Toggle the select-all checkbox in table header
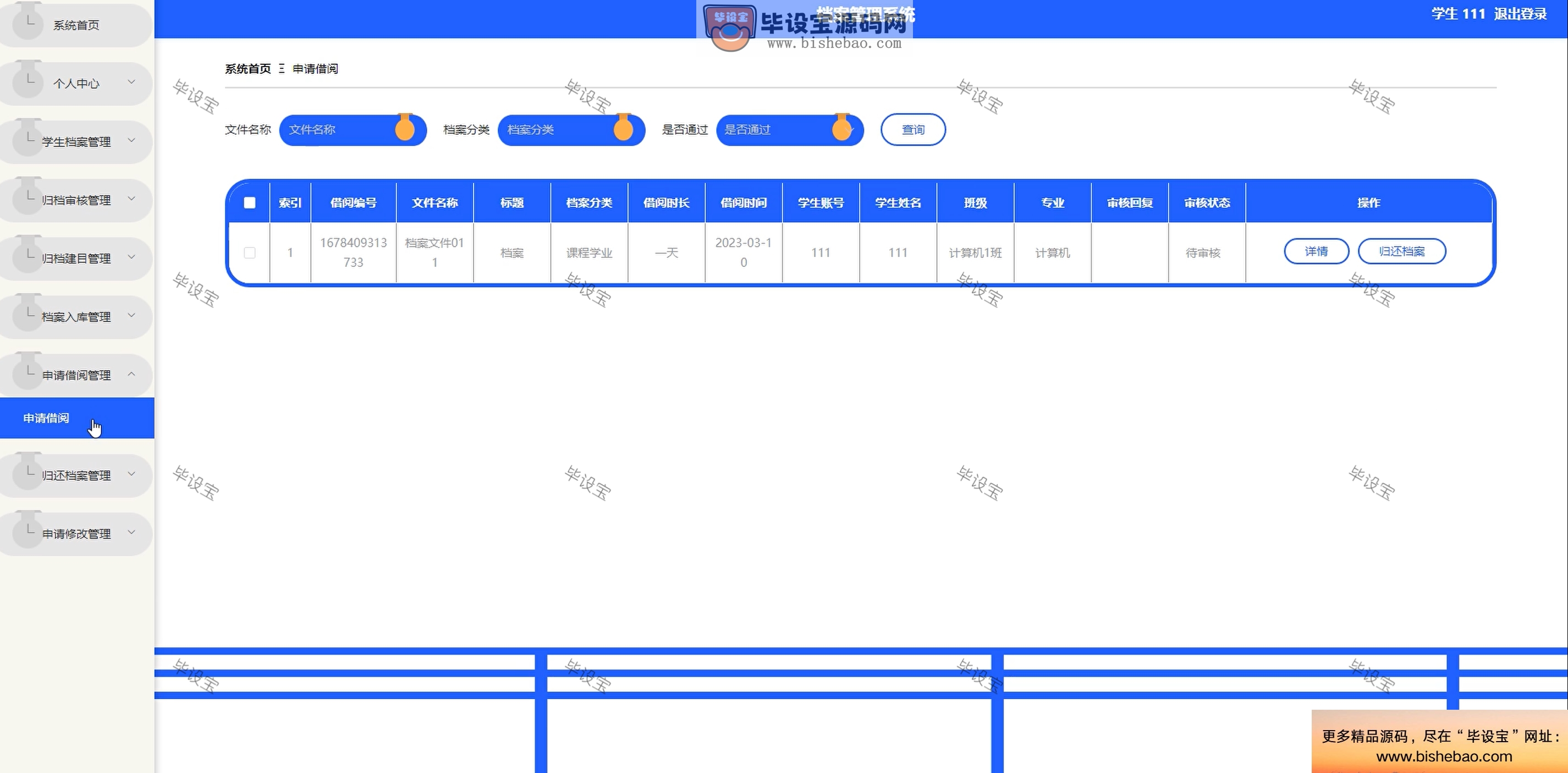 [x=250, y=203]
